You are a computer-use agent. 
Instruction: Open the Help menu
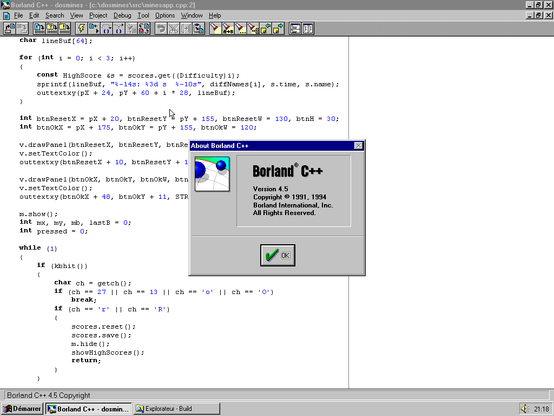pos(214,16)
